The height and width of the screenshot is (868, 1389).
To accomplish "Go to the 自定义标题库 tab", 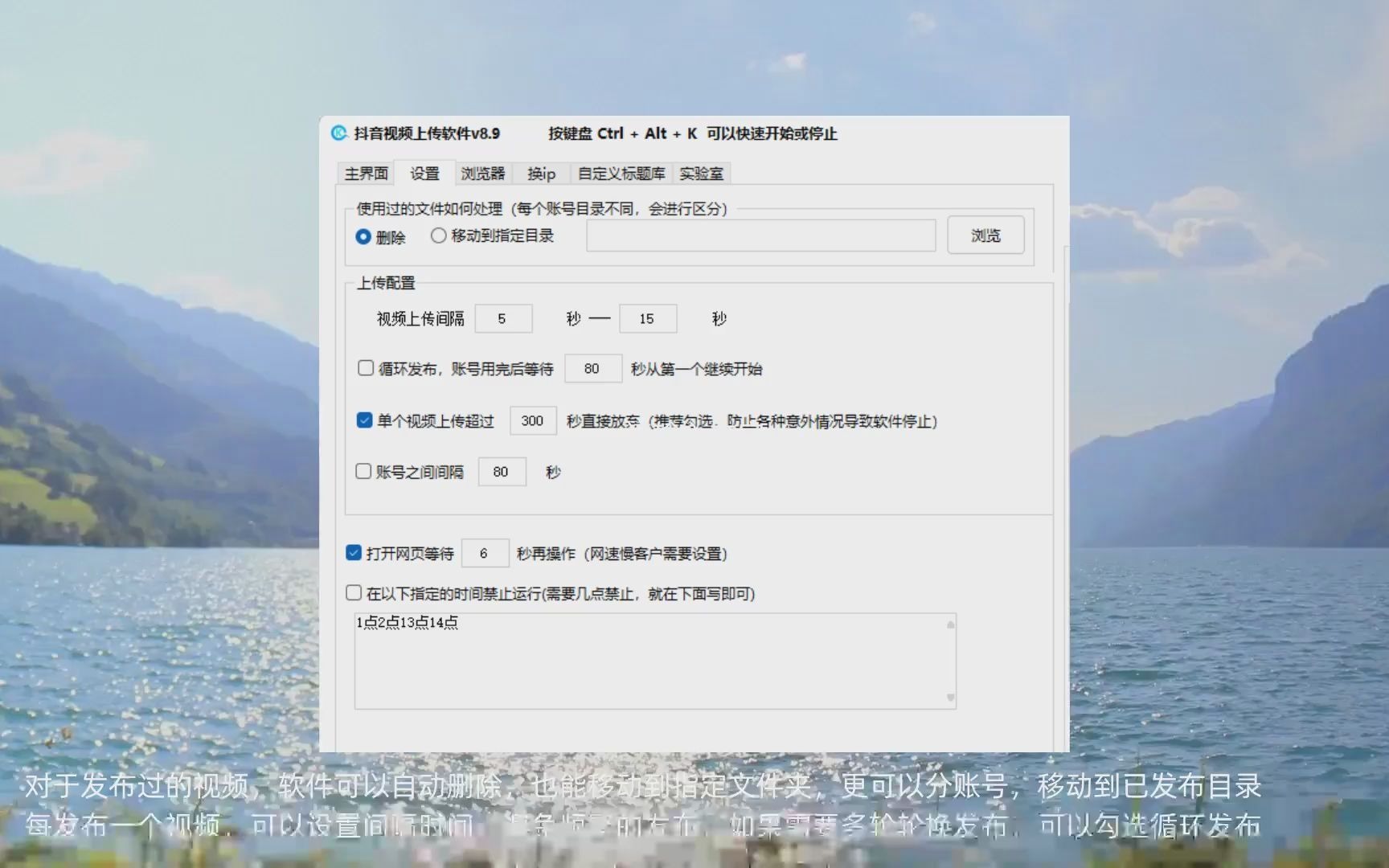I will click(621, 174).
